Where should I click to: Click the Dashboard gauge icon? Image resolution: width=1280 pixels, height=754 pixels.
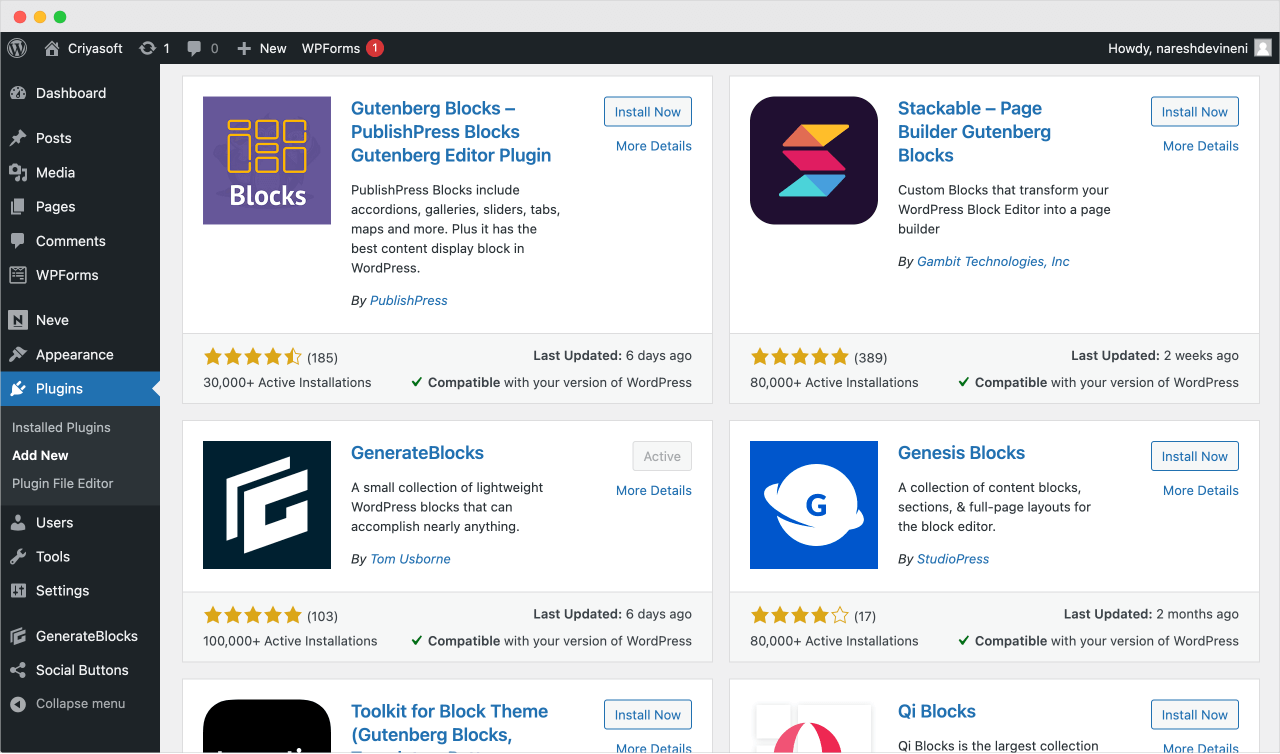18,93
